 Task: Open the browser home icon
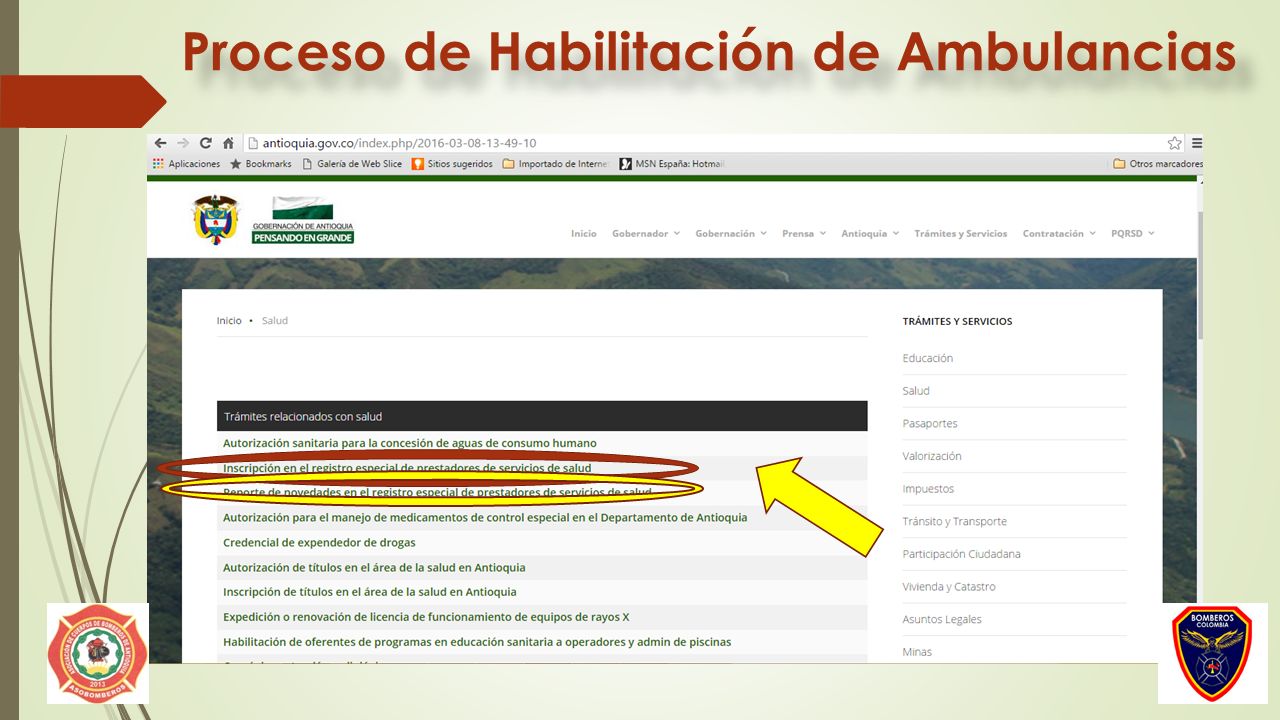coord(228,143)
